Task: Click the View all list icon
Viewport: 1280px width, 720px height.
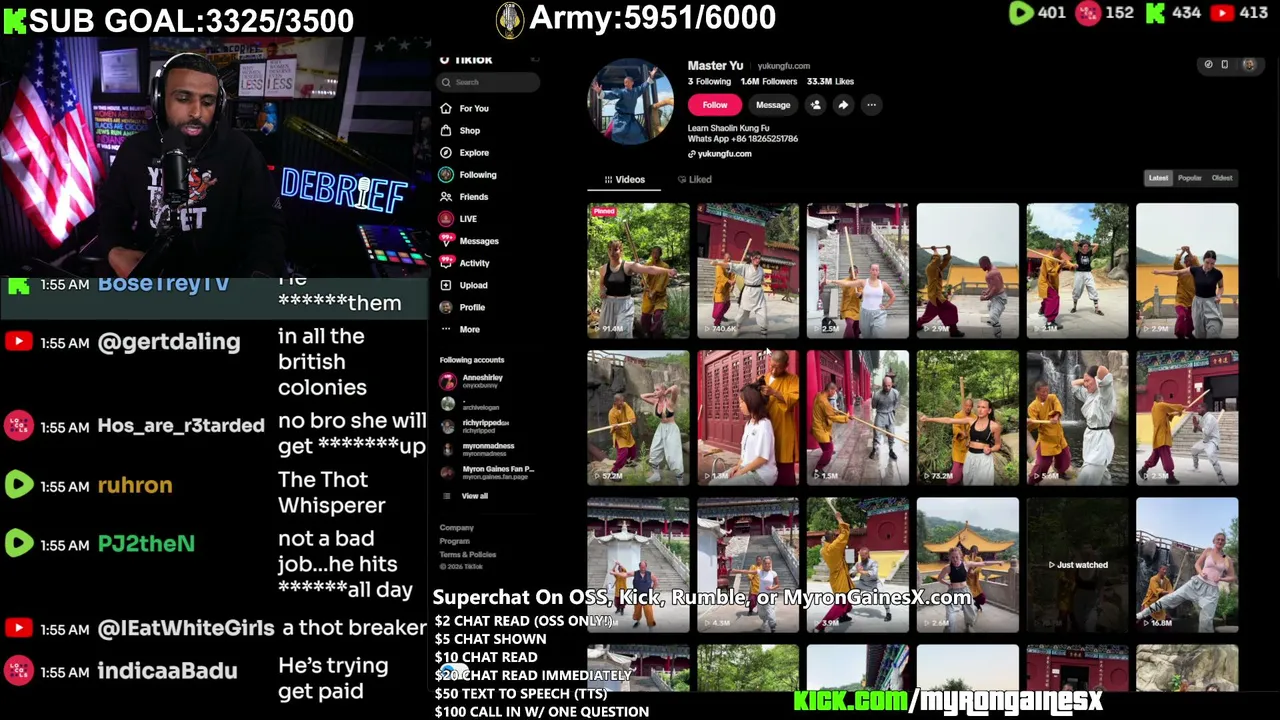Action: coord(447,496)
